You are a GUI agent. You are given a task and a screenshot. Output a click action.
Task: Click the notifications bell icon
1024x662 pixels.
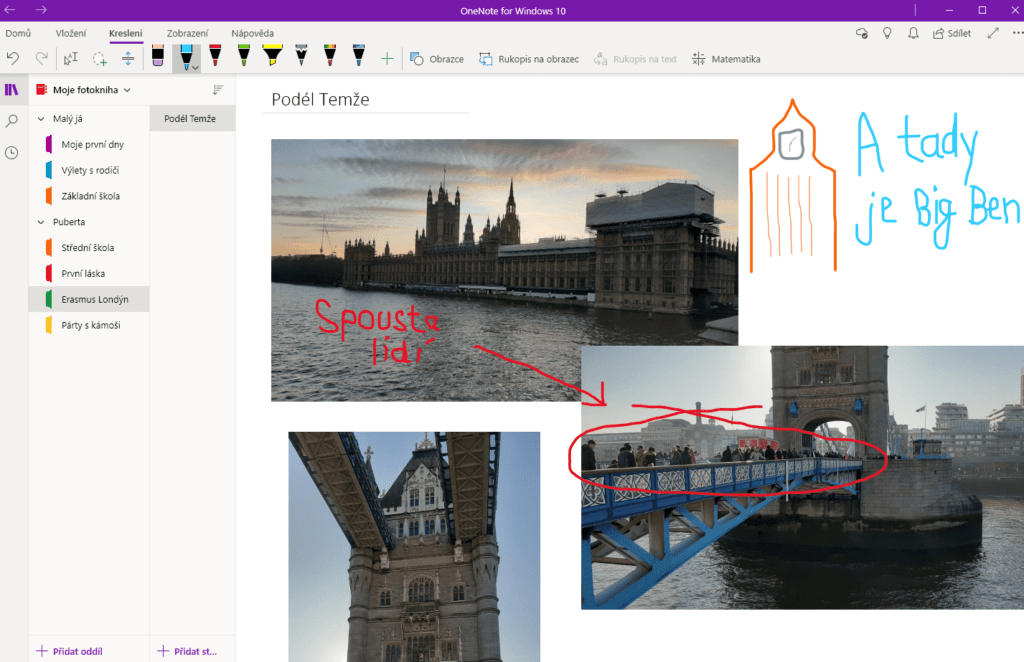913,33
